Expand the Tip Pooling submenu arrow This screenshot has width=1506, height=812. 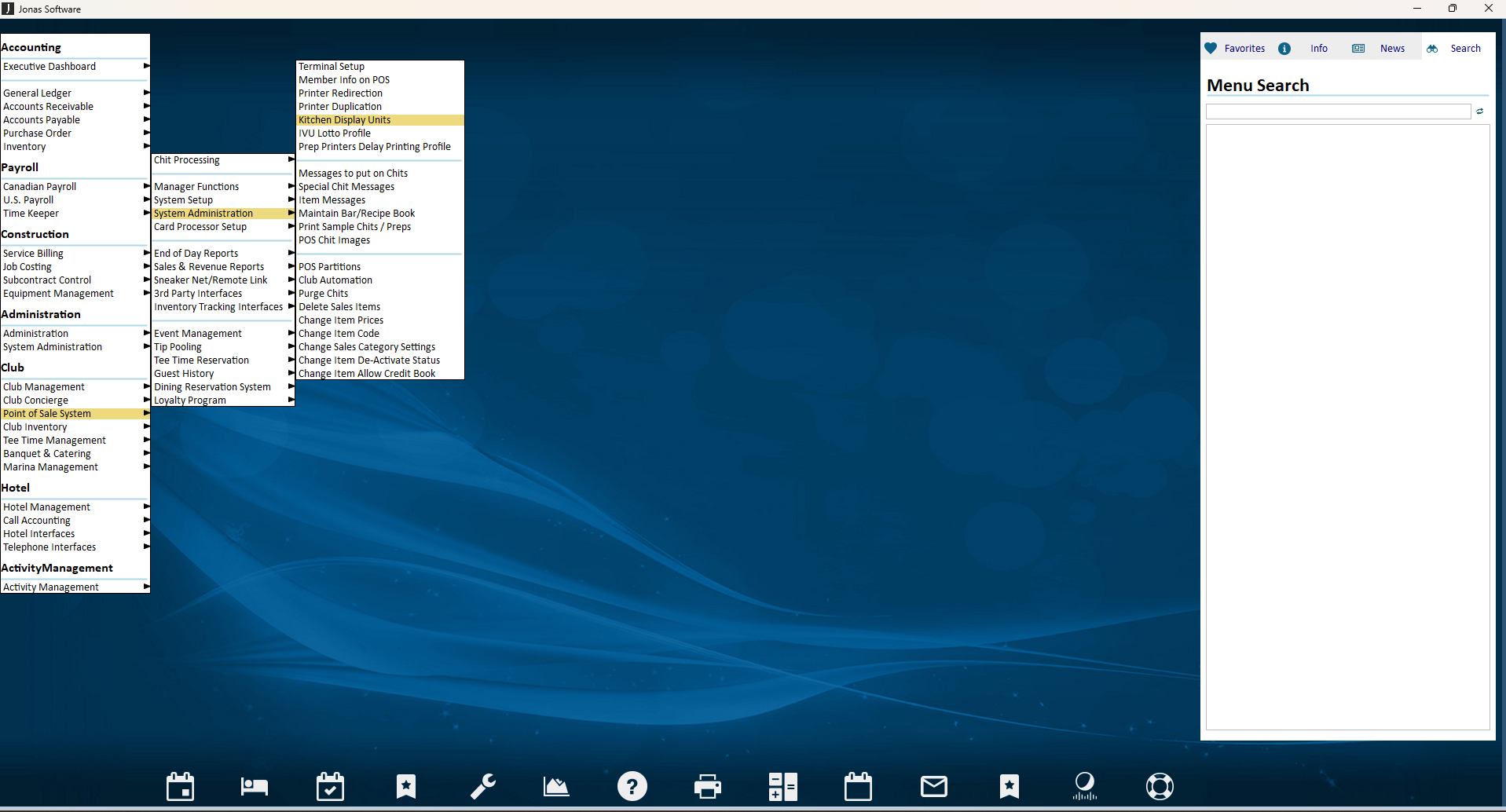coord(291,346)
